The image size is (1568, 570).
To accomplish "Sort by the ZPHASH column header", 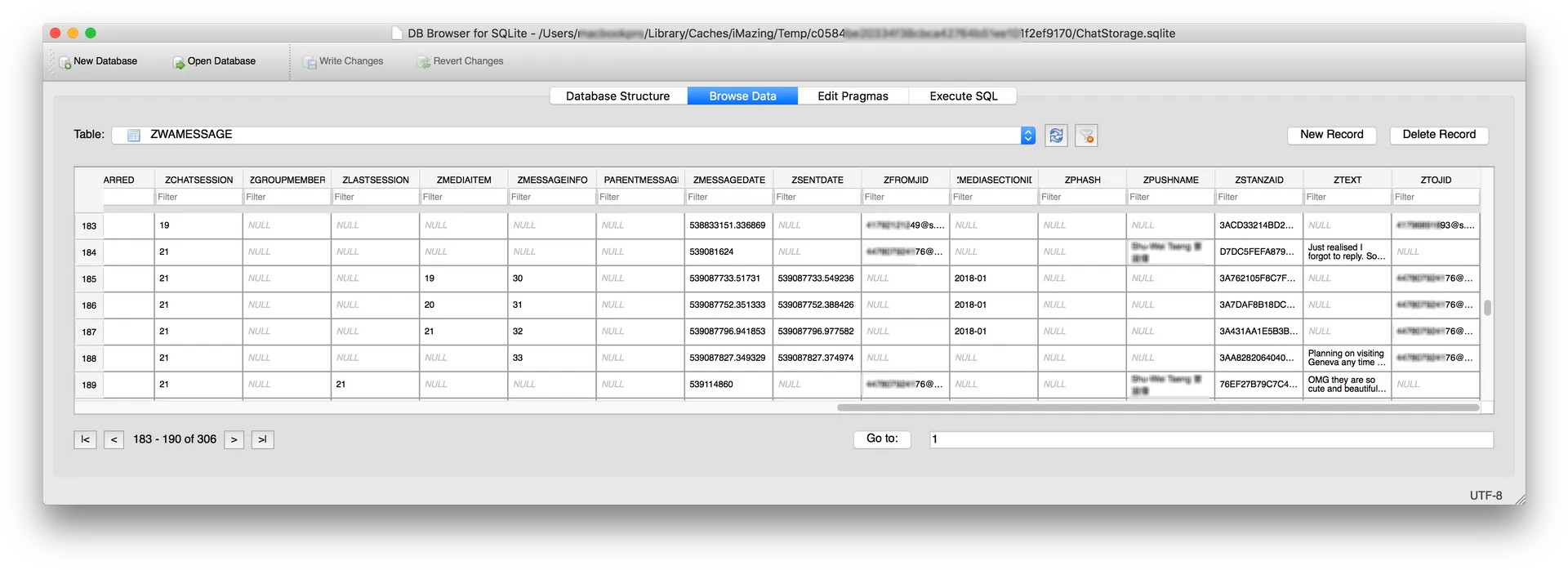I will tap(1082, 180).
